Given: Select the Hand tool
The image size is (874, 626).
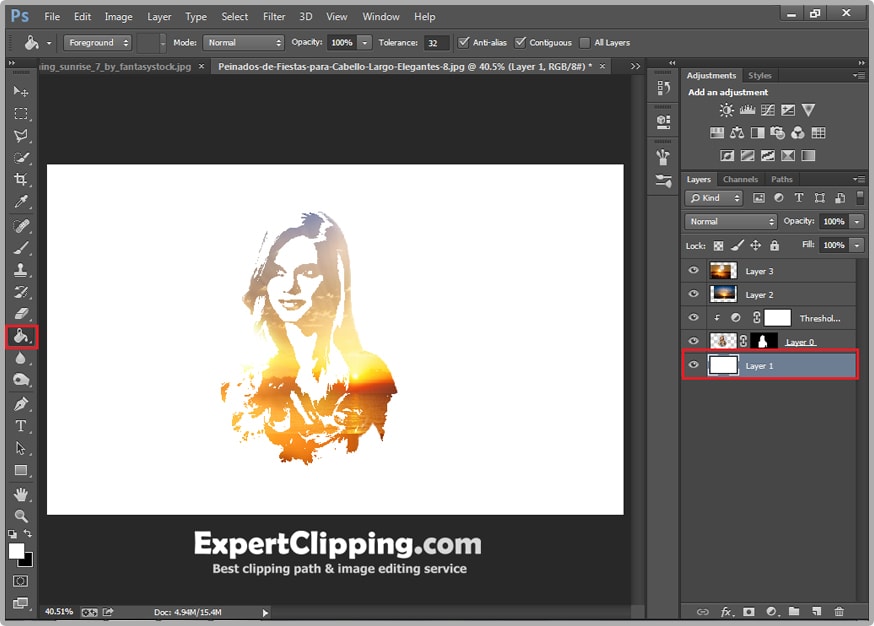Looking at the screenshot, I should [21, 494].
